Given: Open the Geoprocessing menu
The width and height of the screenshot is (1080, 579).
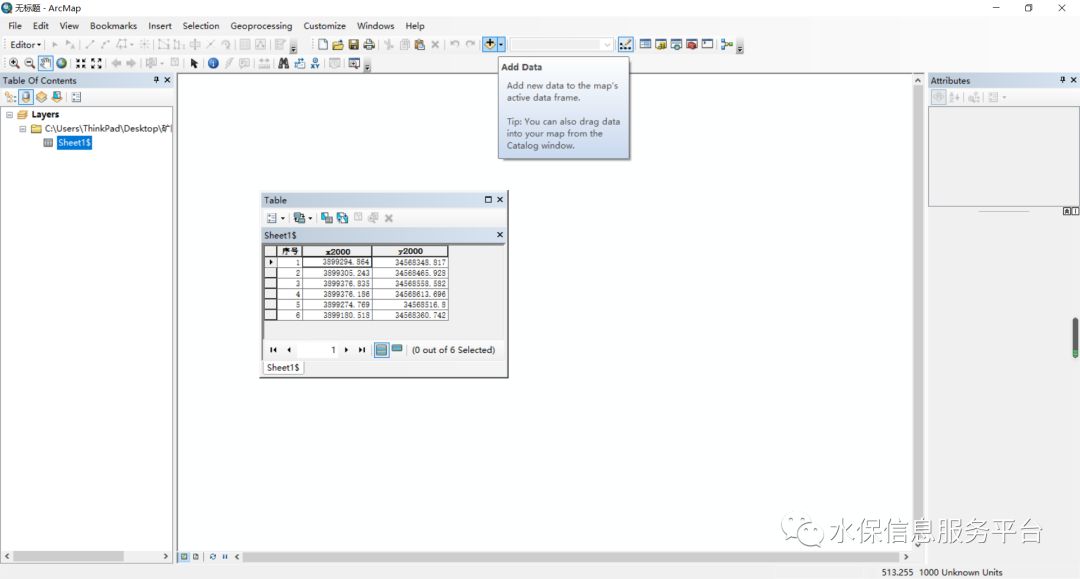Looking at the screenshot, I should [x=260, y=25].
